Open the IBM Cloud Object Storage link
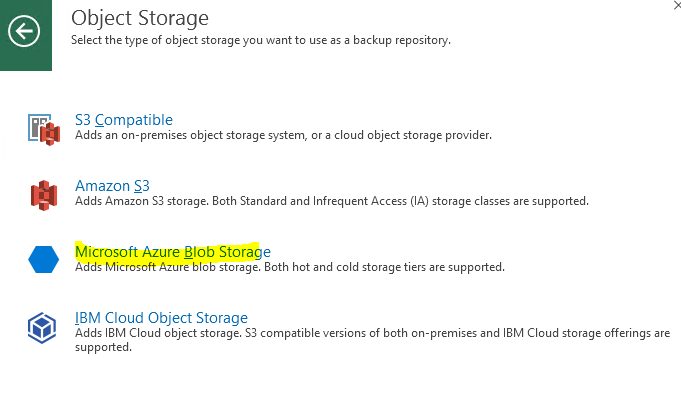 pyautogui.click(x=161, y=318)
